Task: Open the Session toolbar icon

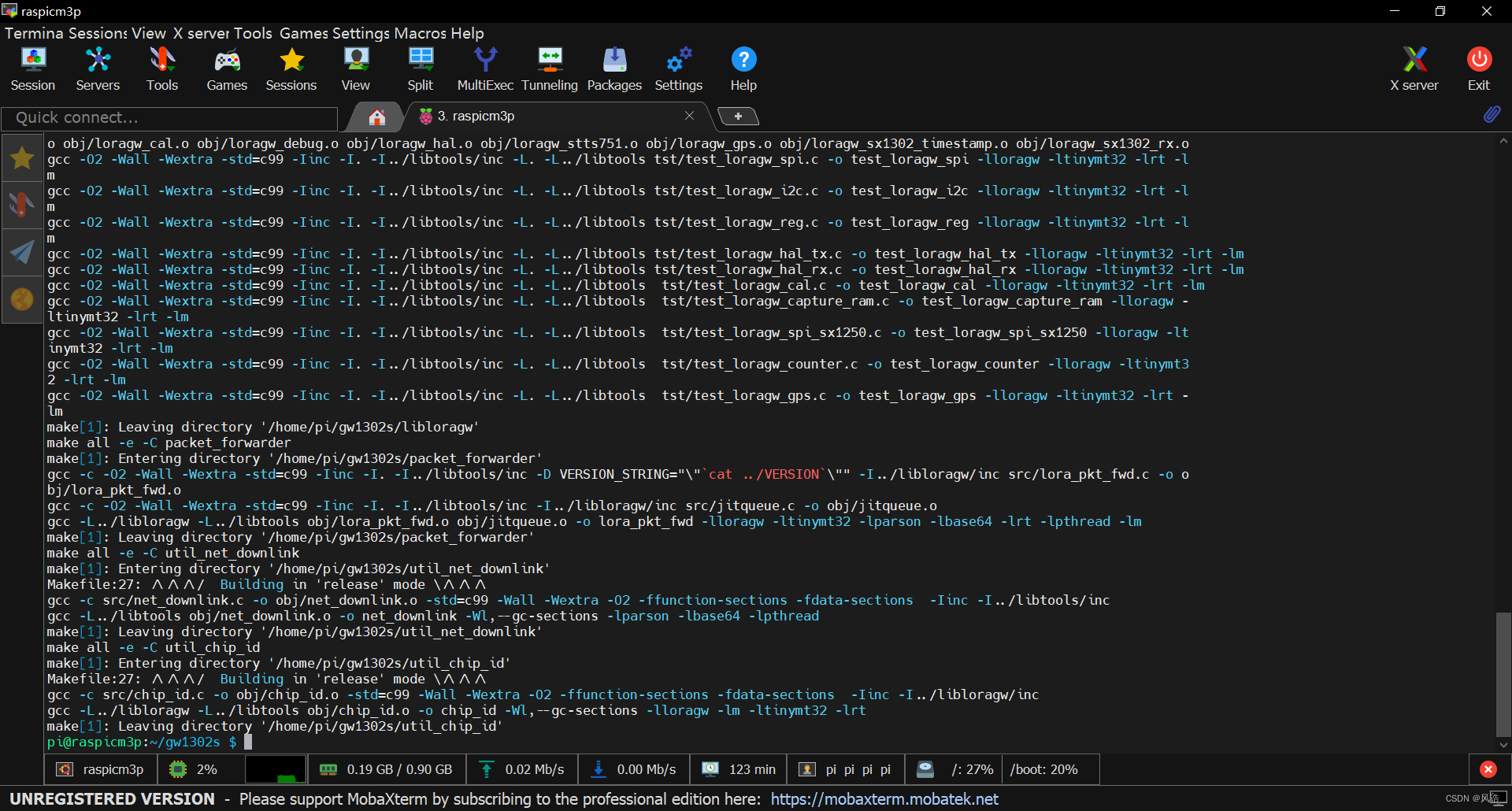Action: pos(33,69)
